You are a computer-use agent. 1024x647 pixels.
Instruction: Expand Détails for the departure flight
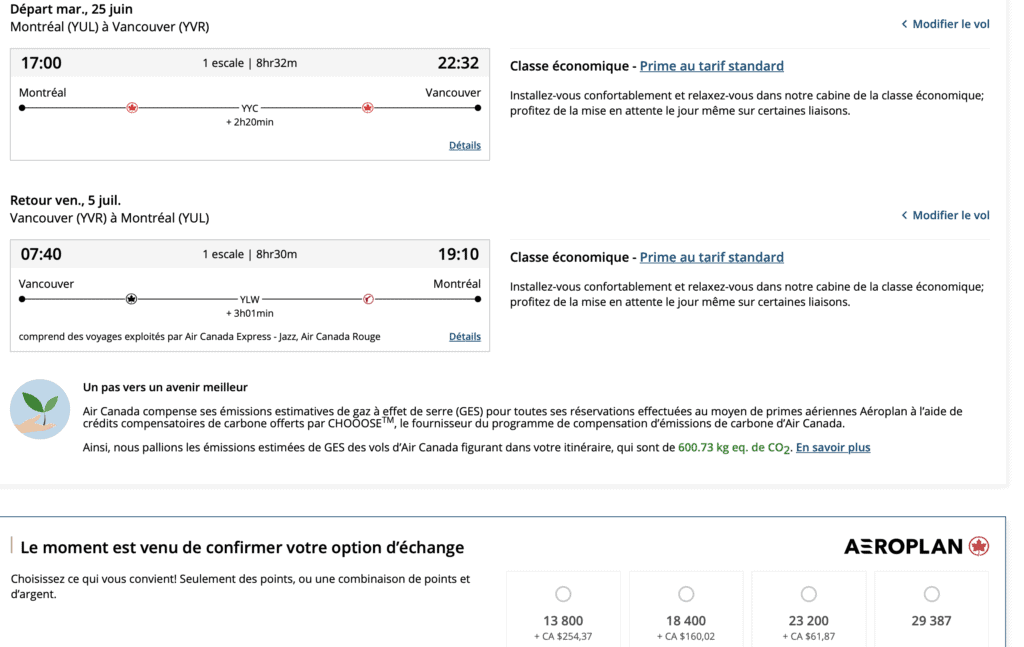[x=464, y=145]
